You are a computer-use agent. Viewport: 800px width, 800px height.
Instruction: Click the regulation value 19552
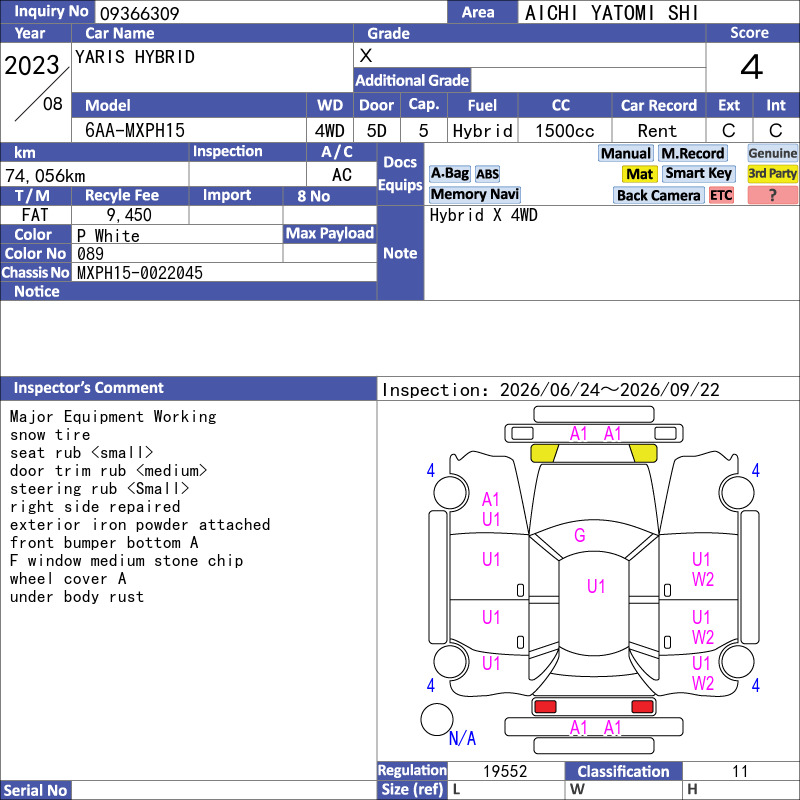click(x=505, y=771)
